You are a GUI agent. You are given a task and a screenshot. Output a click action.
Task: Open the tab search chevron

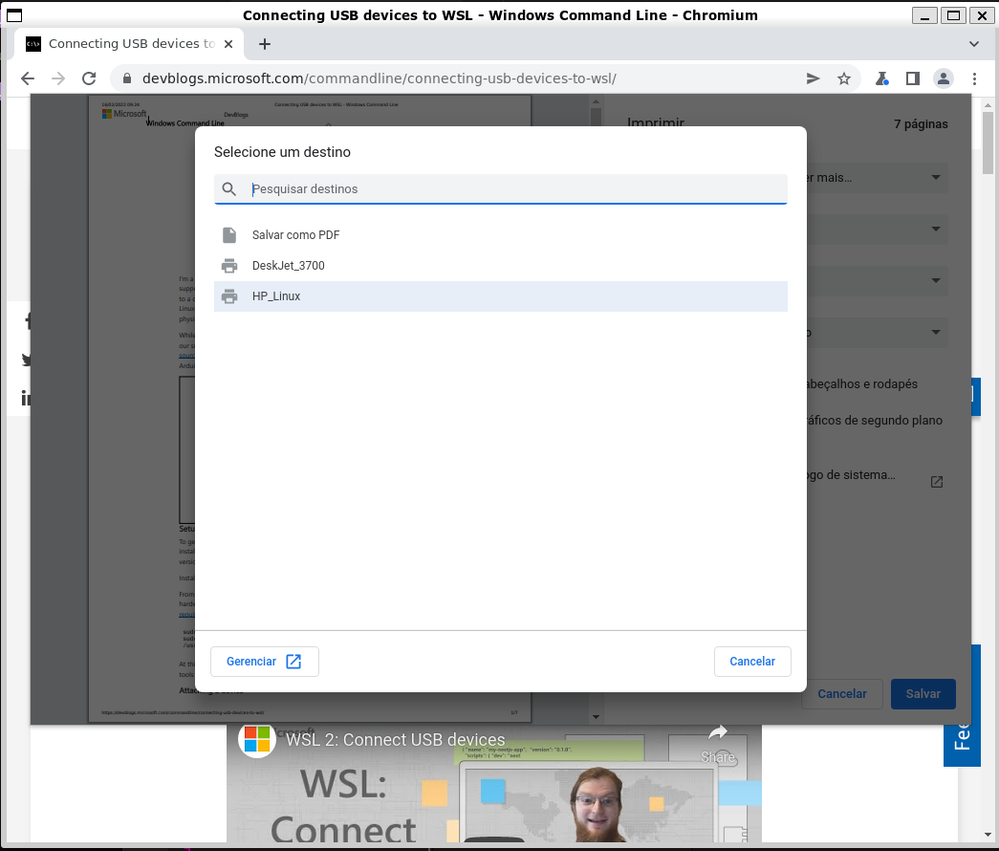[x=974, y=44]
